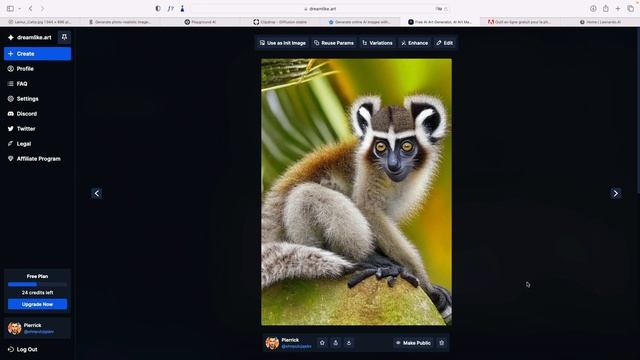
Task: Click the generated lemur image
Action: point(356,192)
